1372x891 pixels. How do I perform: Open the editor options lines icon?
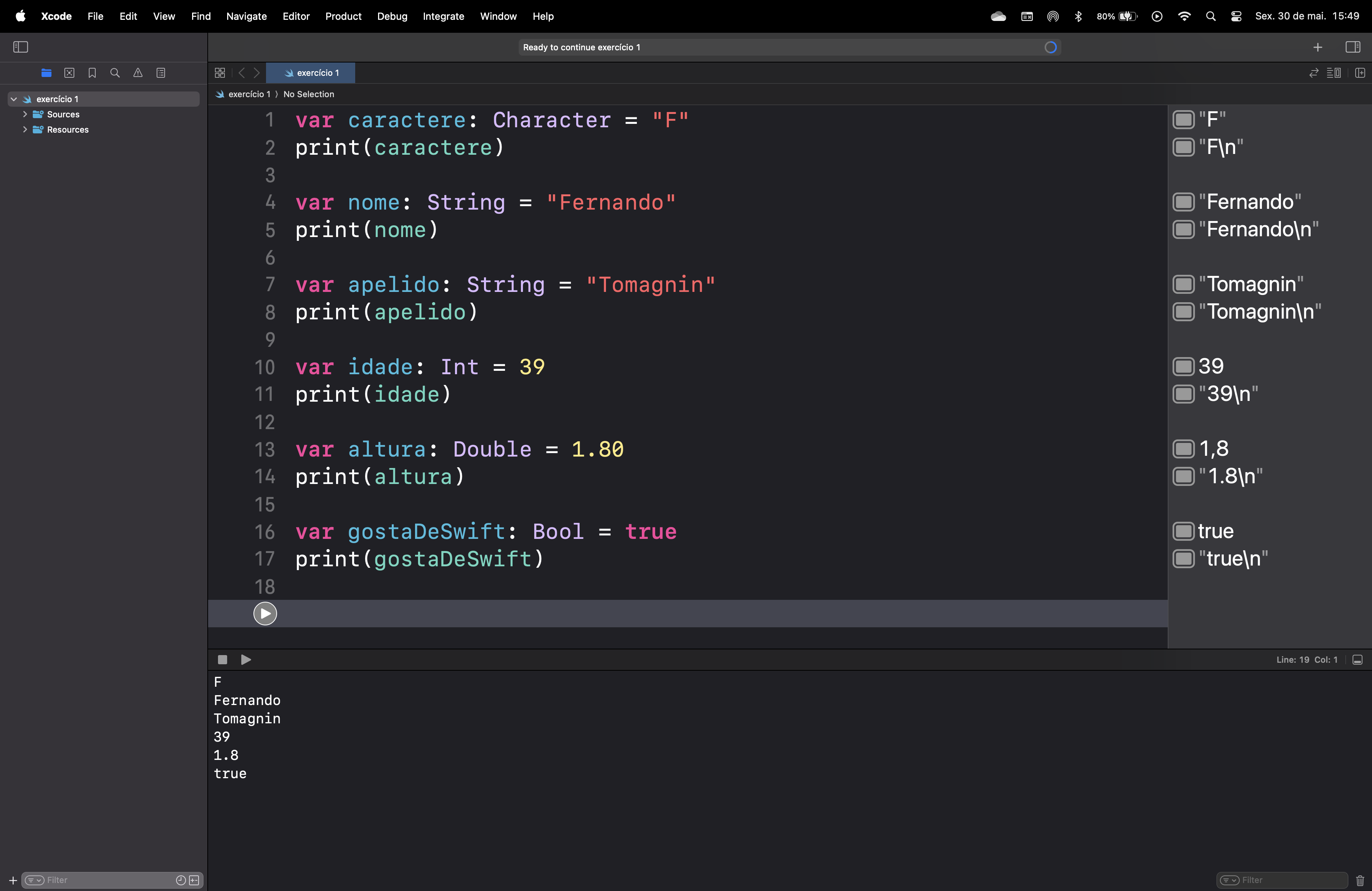coord(1334,73)
